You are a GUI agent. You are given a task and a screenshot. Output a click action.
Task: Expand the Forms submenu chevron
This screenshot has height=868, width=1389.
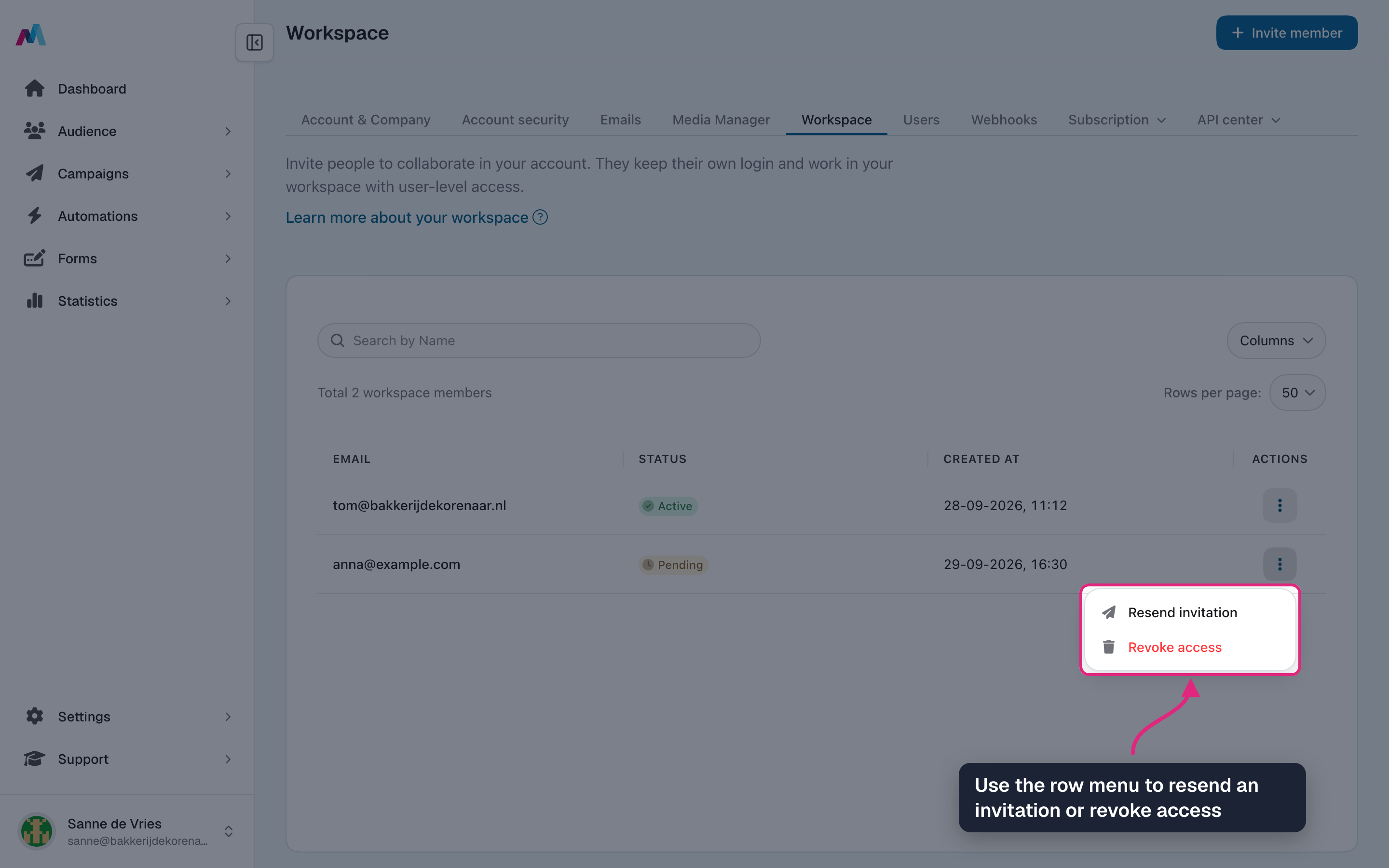(228, 259)
